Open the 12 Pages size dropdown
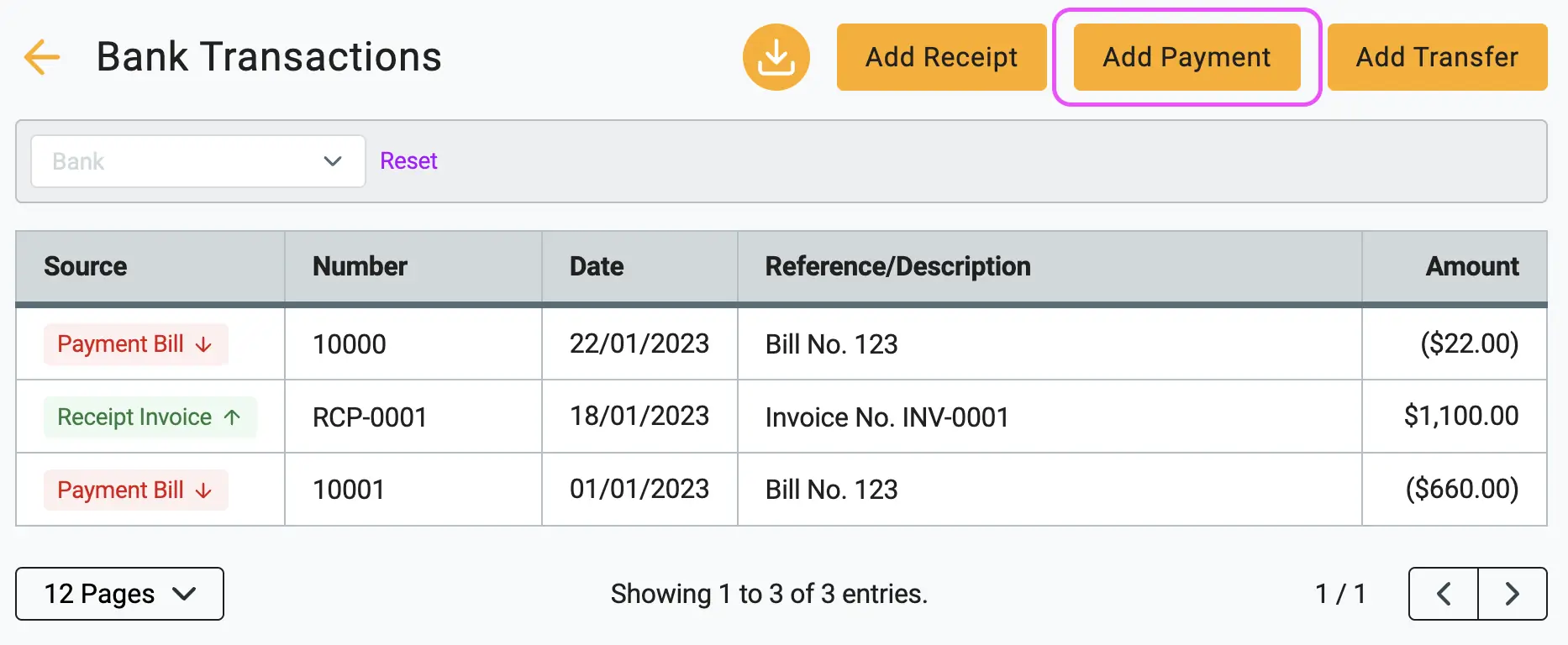 (x=119, y=594)
